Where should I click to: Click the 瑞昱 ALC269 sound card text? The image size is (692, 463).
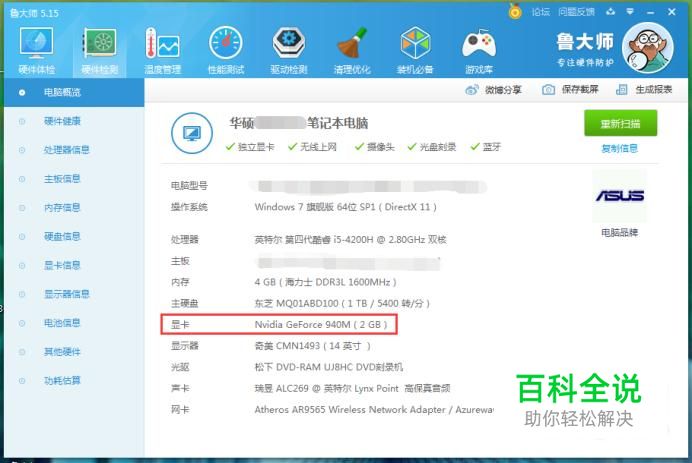(x=352, y=388)
